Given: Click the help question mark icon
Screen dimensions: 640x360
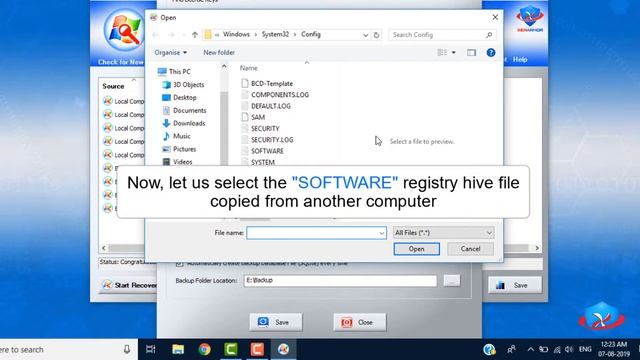Looking at the screenshot, I should [491, 53].
